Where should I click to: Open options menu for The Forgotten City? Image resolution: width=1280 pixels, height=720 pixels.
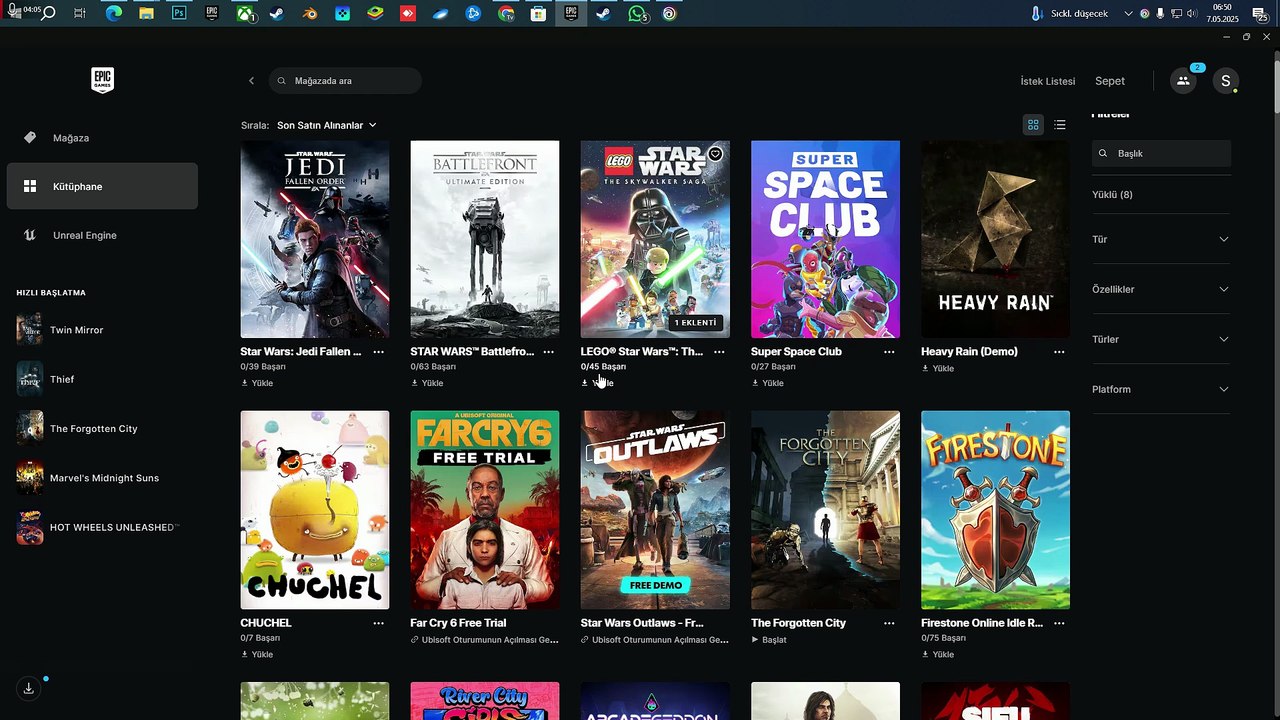click(x=889, y=623)
